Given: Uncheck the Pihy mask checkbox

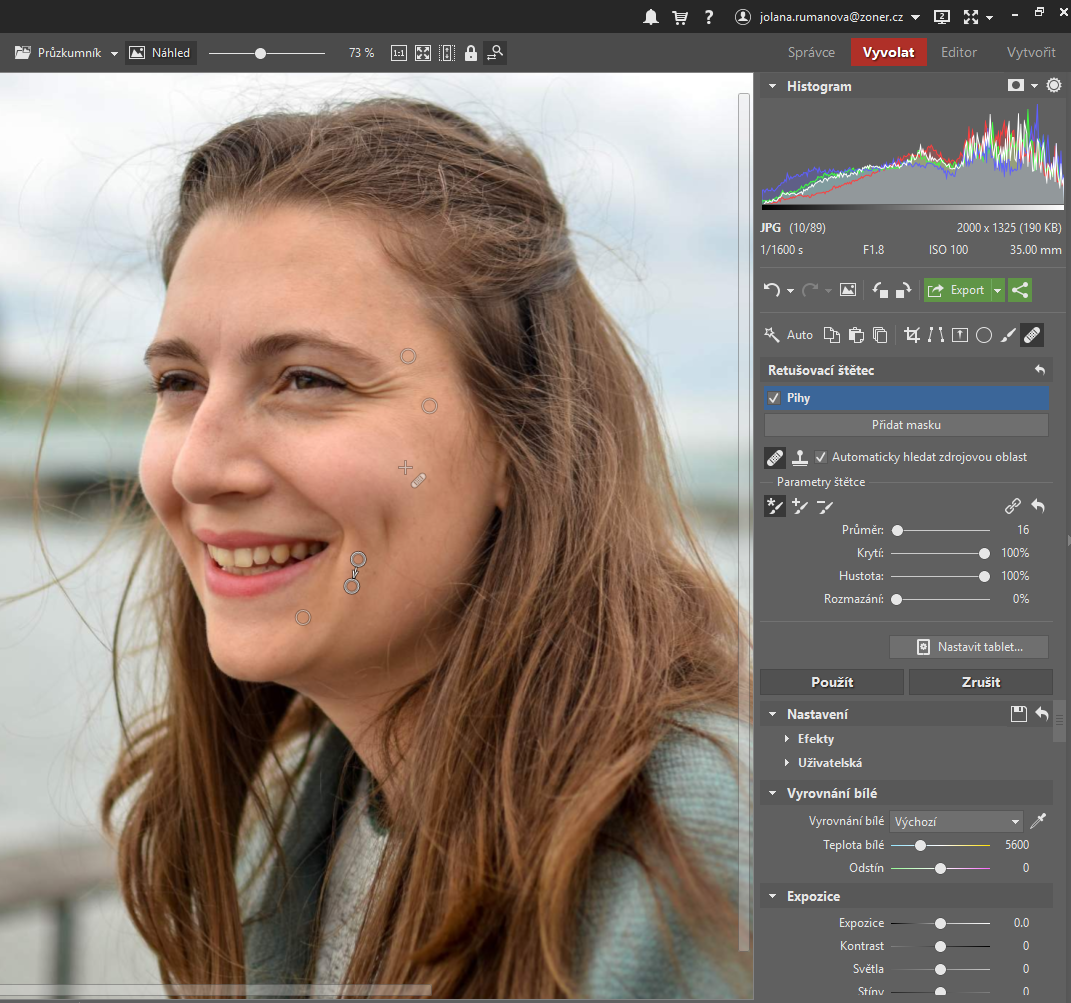Looking at the screenshot, I should [x=774, y=398].
